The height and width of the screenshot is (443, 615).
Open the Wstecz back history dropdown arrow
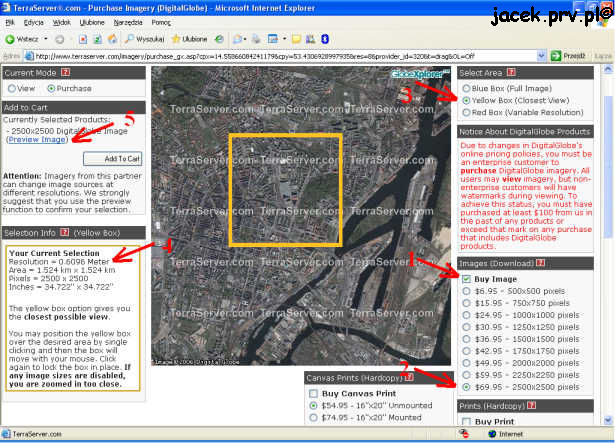point(46,39)
